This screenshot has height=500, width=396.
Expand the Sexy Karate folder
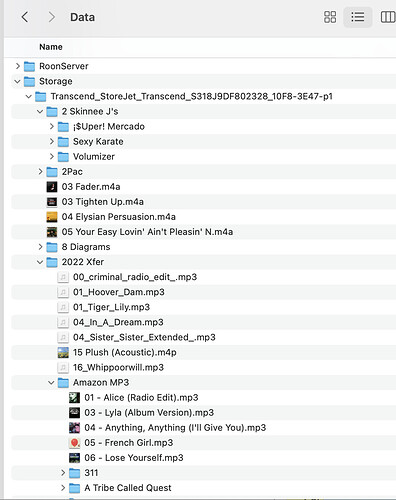click(51, 141)
